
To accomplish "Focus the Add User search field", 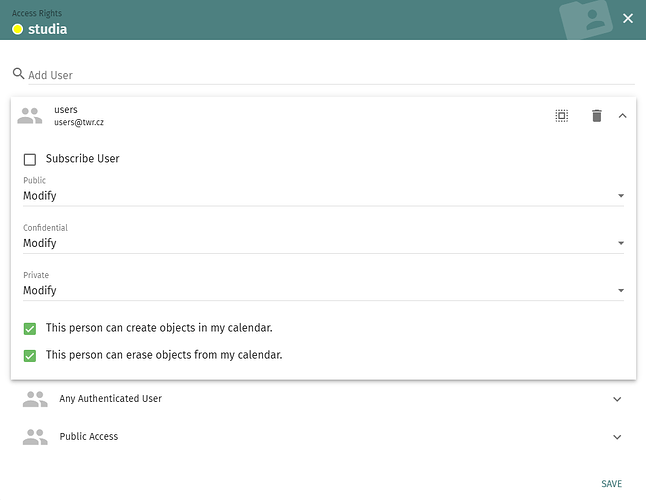I will click(x=331, y=75).
